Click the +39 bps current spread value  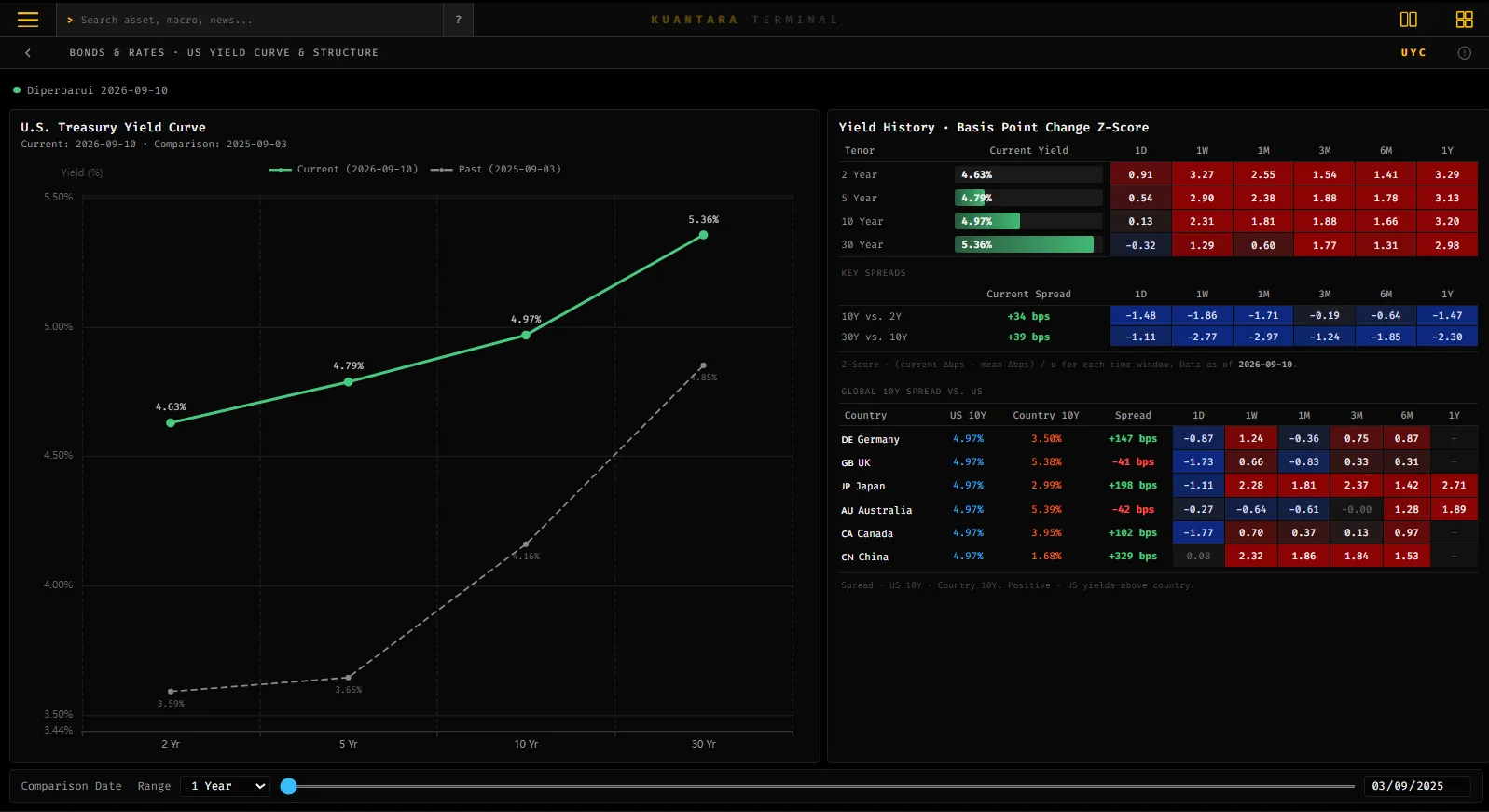coord(1028,337)
